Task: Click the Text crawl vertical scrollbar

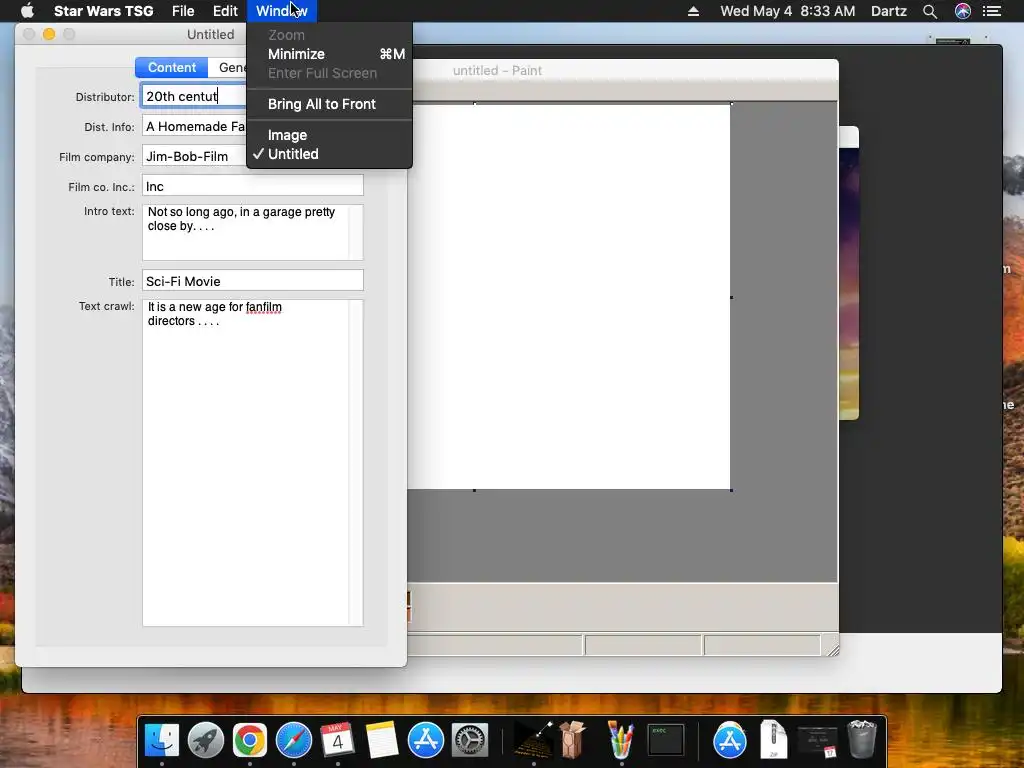Action: 356,463
